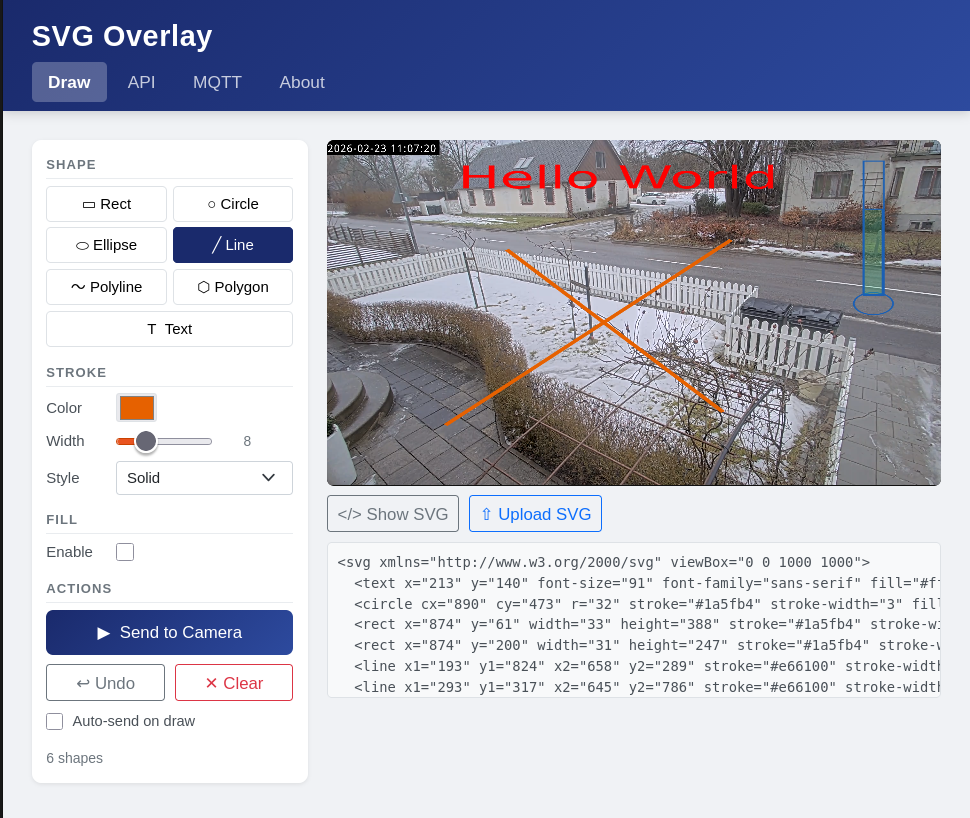Choose the Polygon shape tool

coord(232,287)
